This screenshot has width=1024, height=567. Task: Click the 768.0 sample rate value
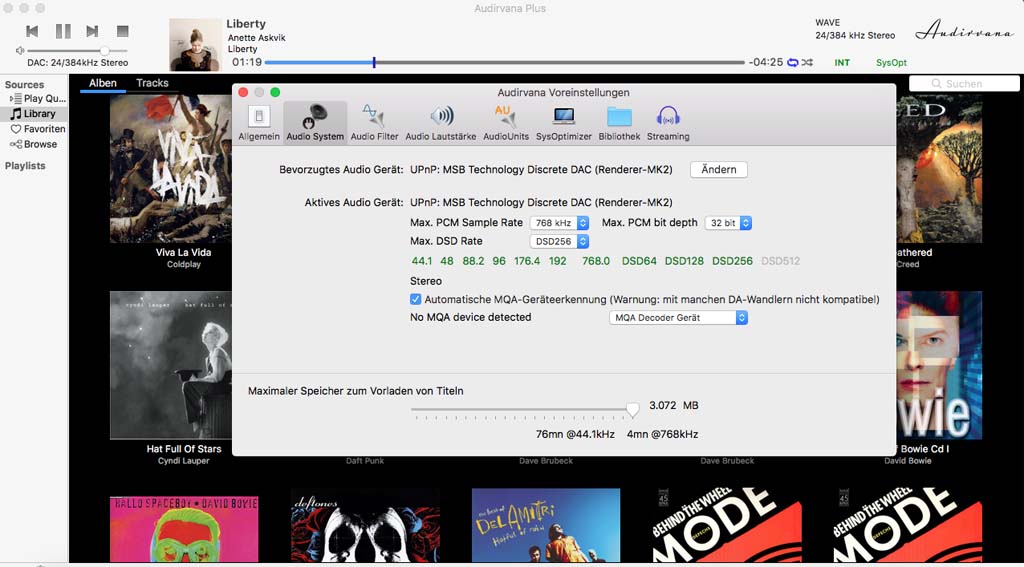click(x=596, y=261)
